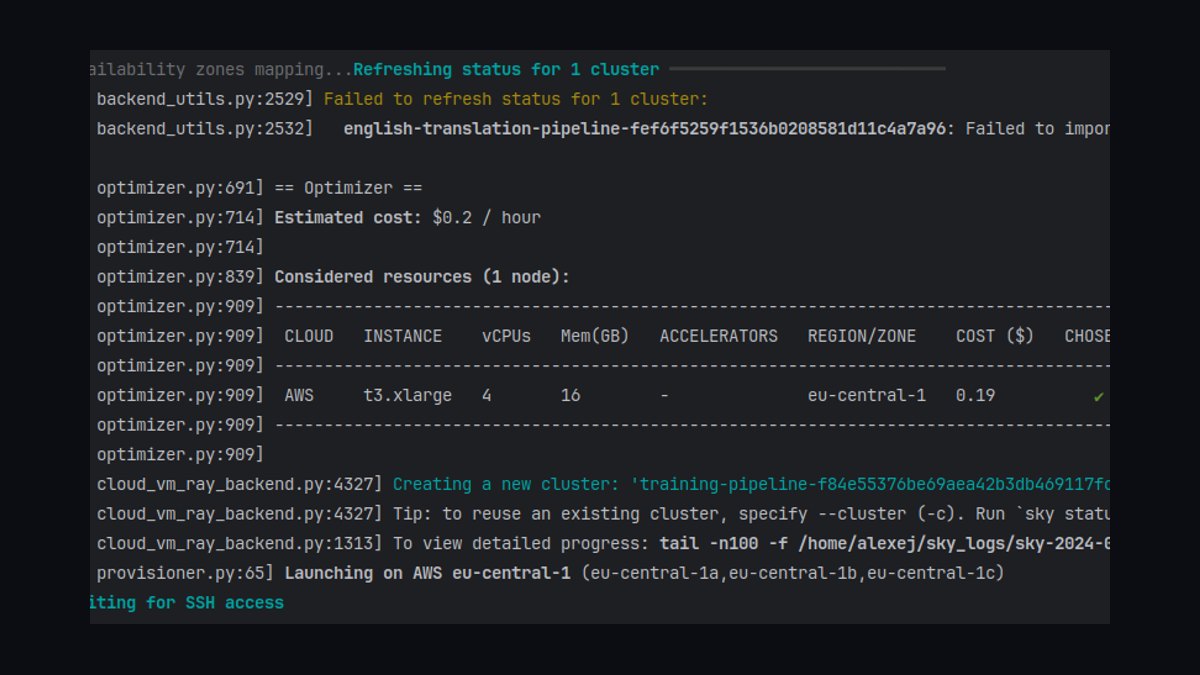The height and width of the screenshot is (675, 1200).
Task: Click the "Creating a new cluster:" text
Action: tap(506, 484)
